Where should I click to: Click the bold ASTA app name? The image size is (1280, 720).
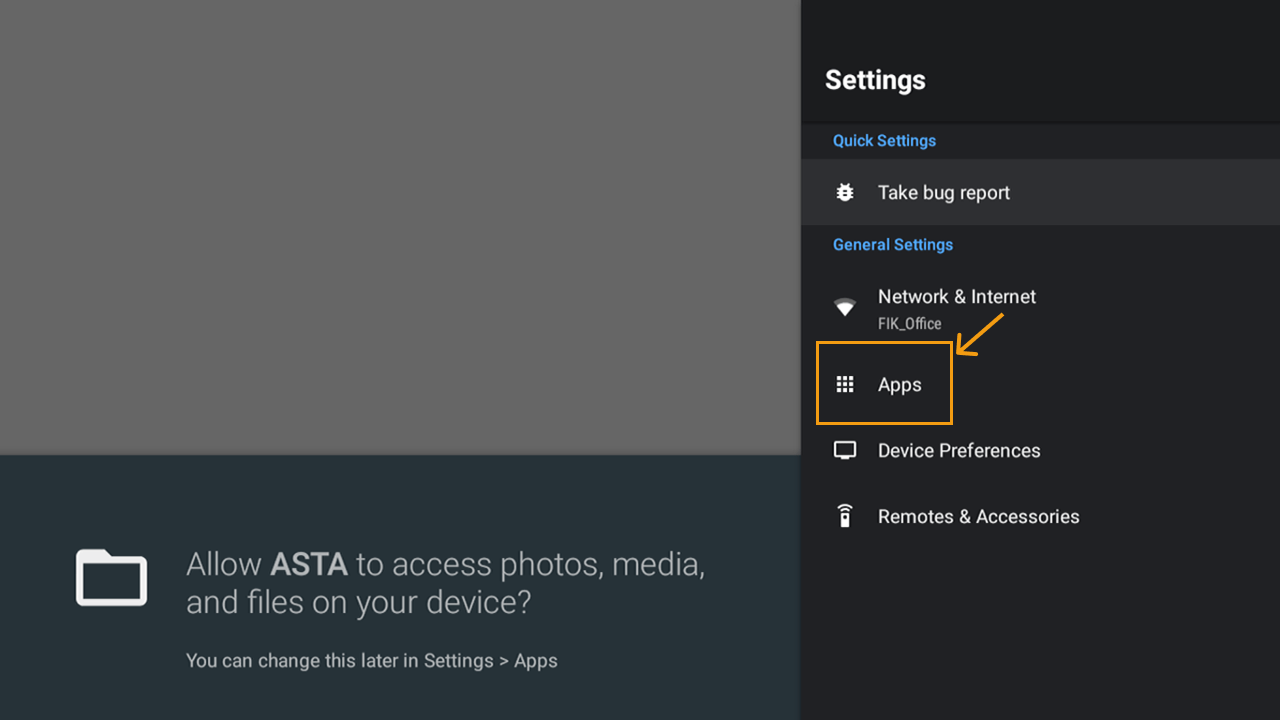(x=308, y=565)
